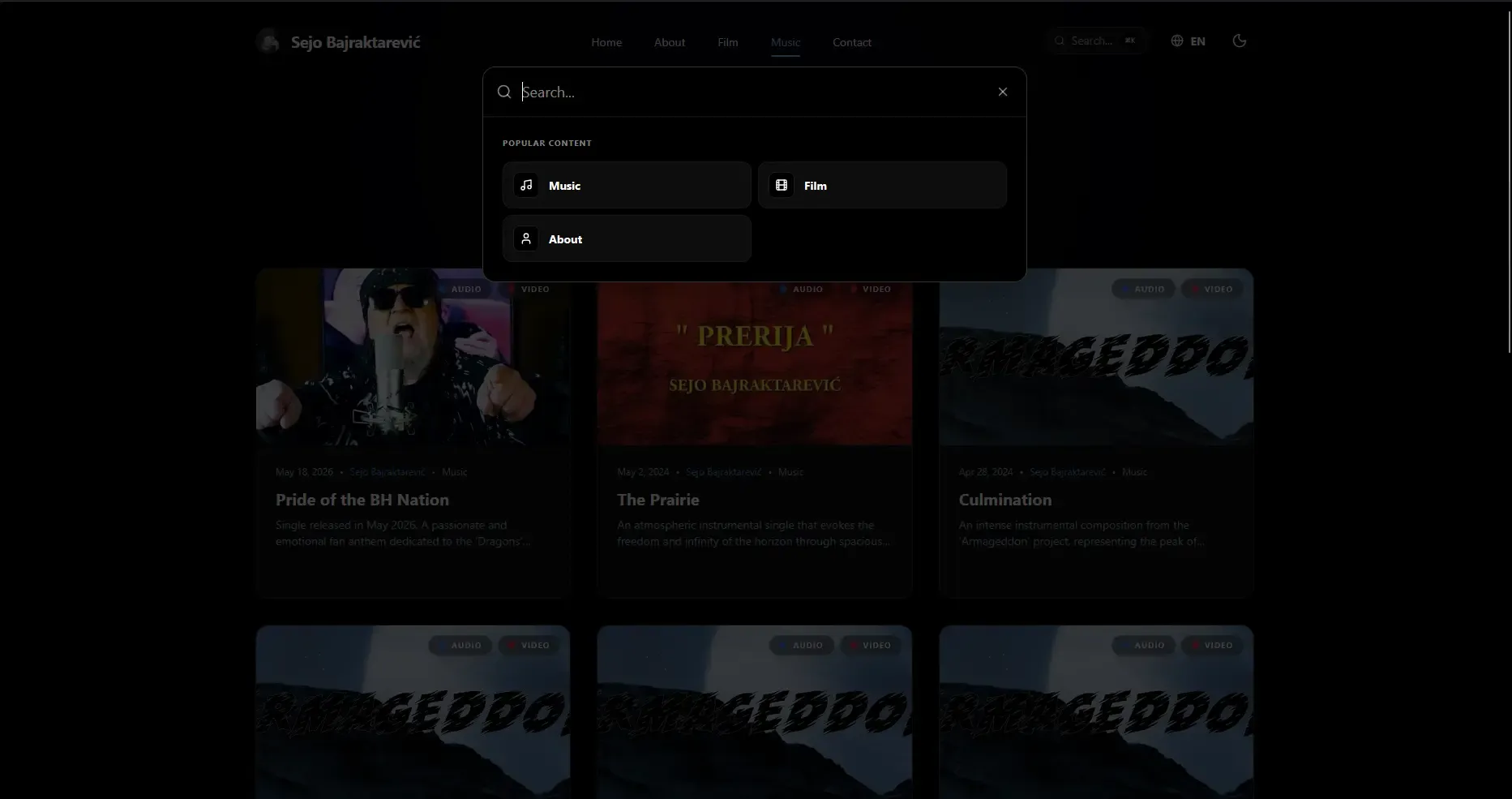Open the Film popular content item
Screen dimensions: 1512x799
click(882, 185)
